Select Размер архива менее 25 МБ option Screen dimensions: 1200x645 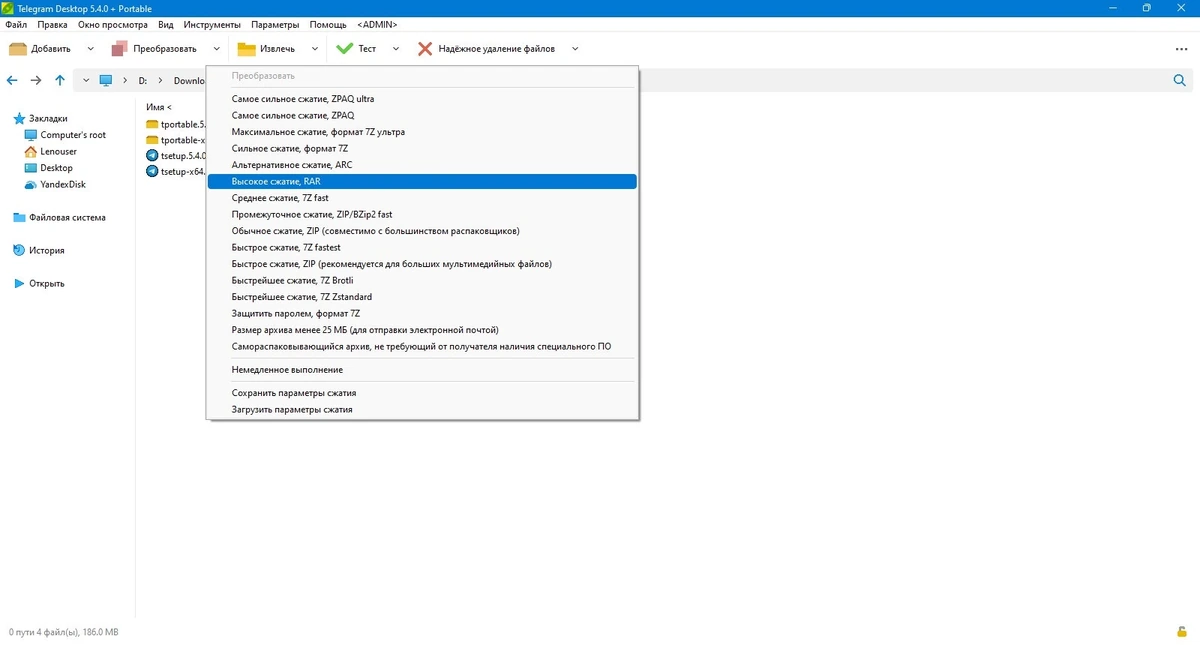pyautogui.click(x=422, y=330)
